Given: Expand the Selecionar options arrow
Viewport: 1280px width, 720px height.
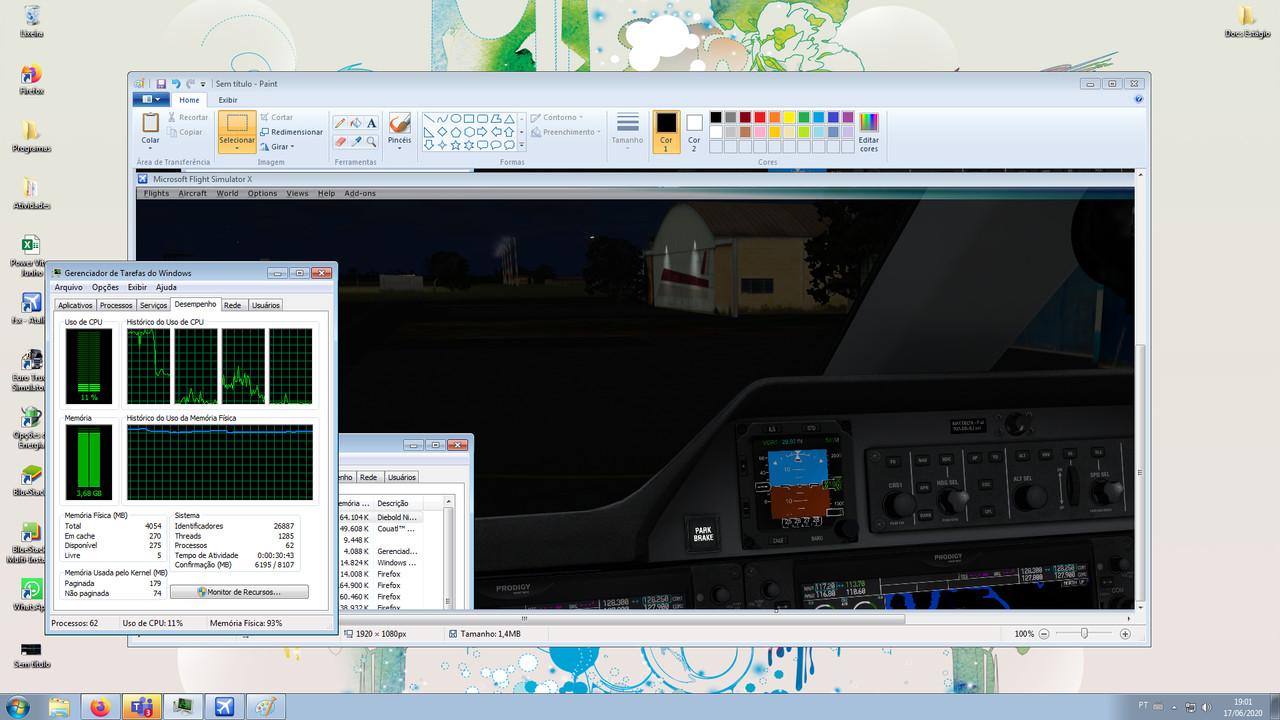Looking at the screenshot, I should [237, 149].
